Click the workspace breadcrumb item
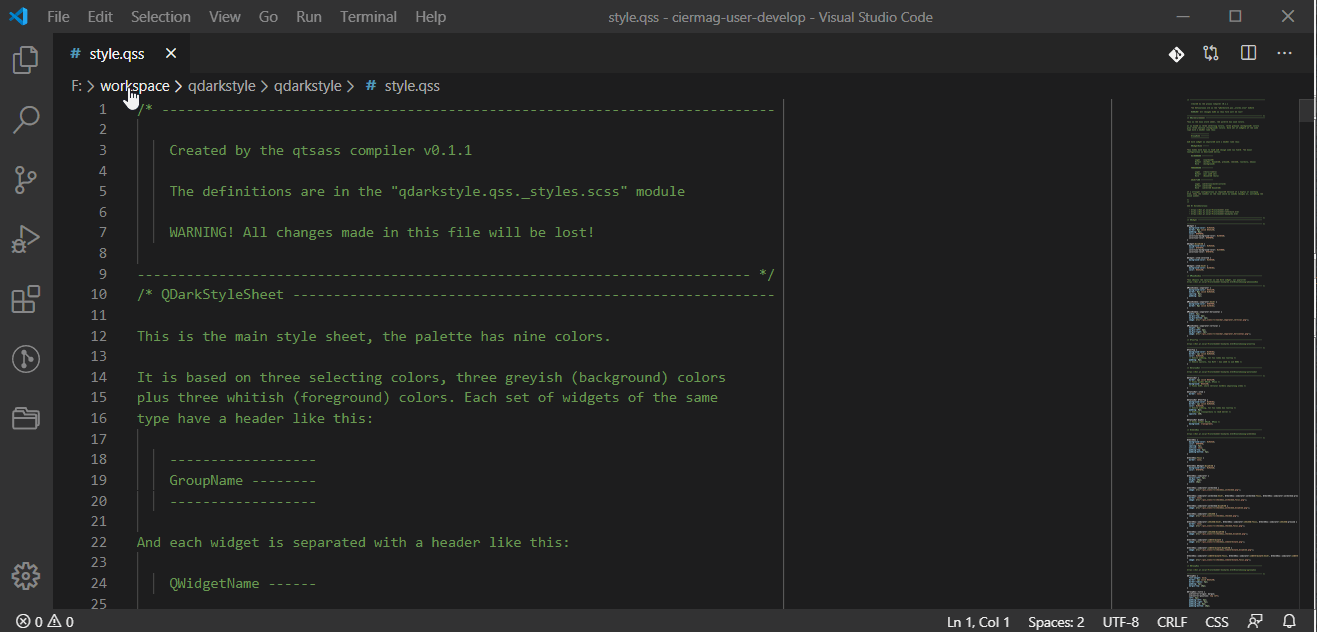Viewport: 1317px width, 632px height. pos(134,85)
